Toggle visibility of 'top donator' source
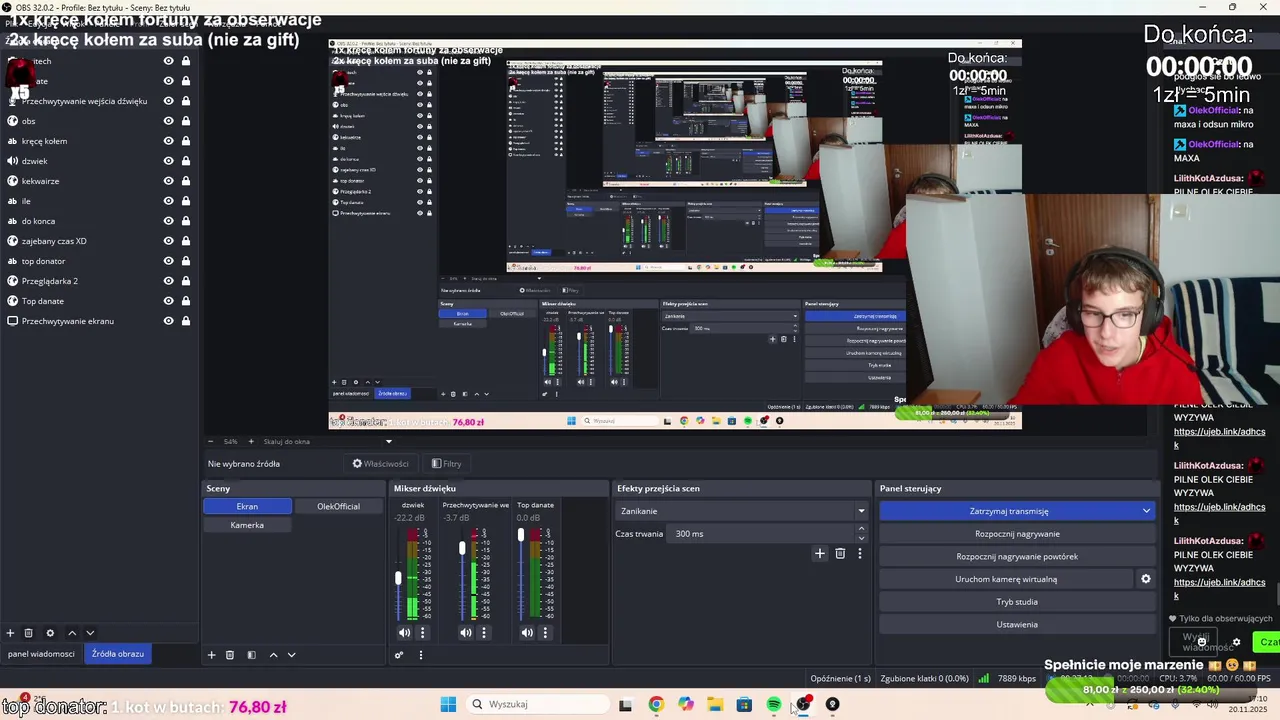 click(x=168, y=261)
